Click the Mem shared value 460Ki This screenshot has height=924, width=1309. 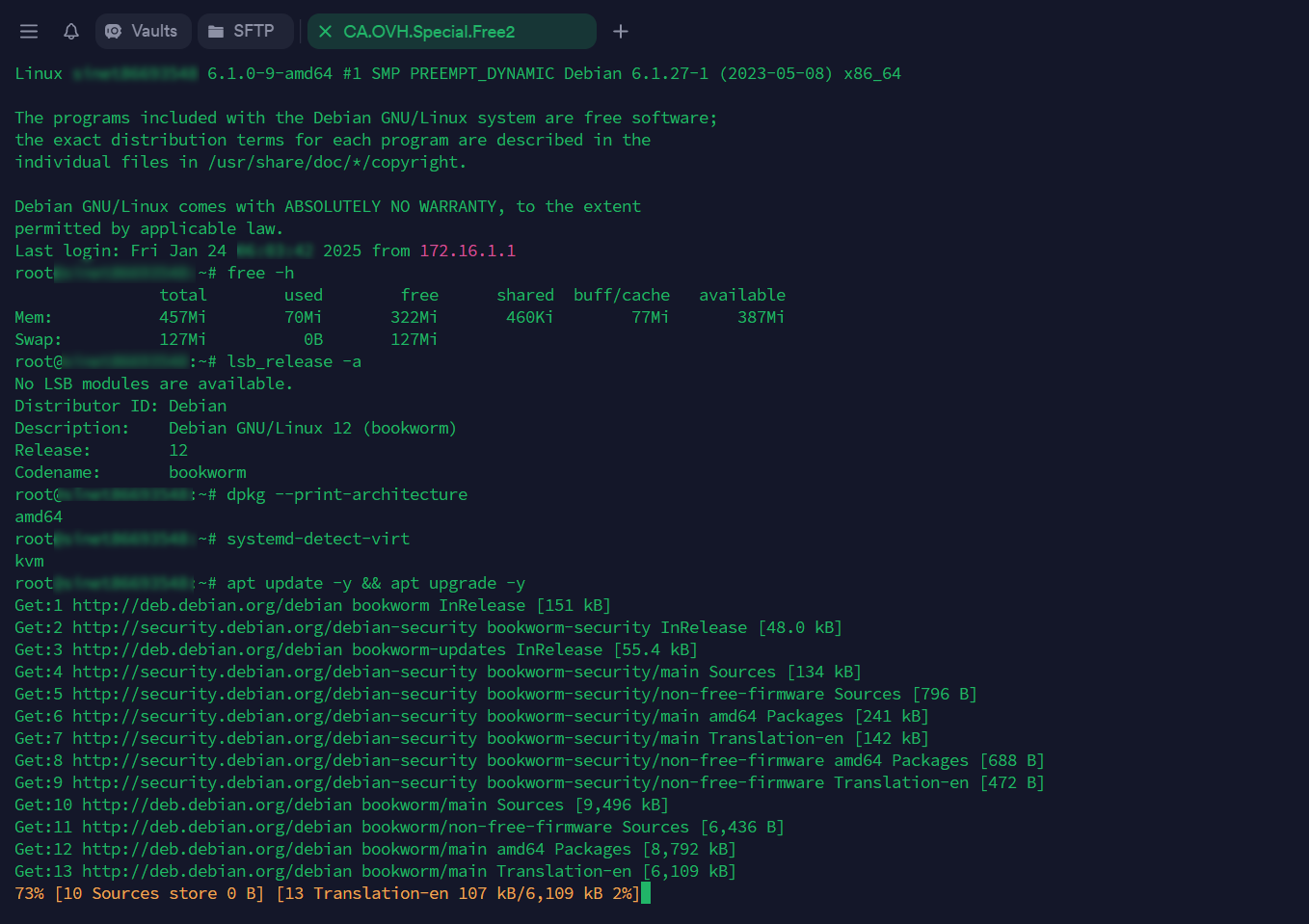pyautogui.click(x=530, y=317)
